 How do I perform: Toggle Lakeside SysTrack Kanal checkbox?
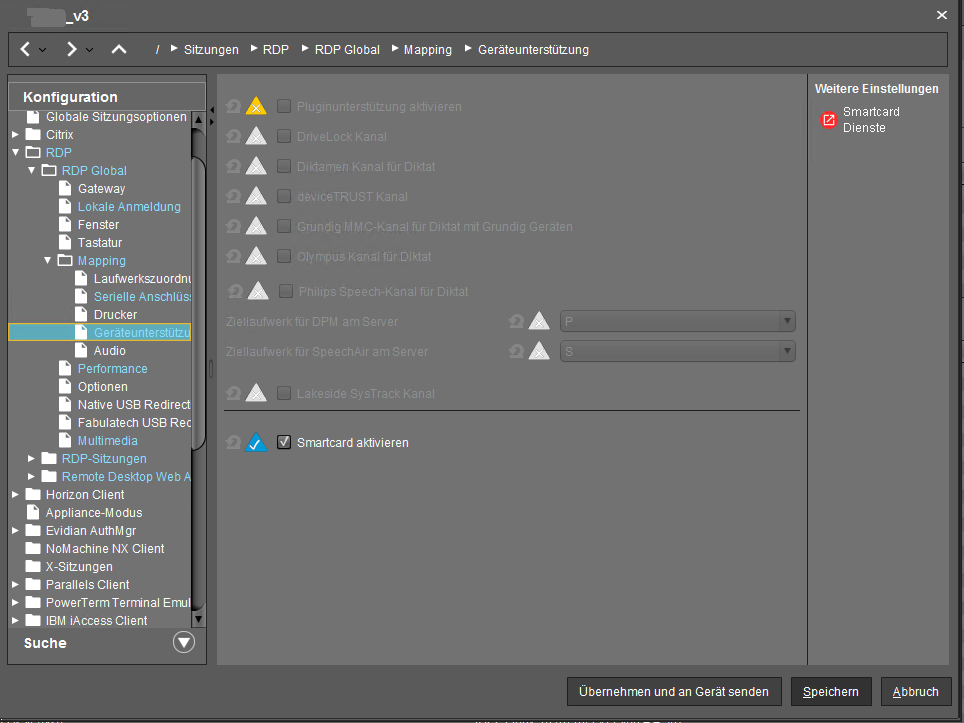point(284,394)
